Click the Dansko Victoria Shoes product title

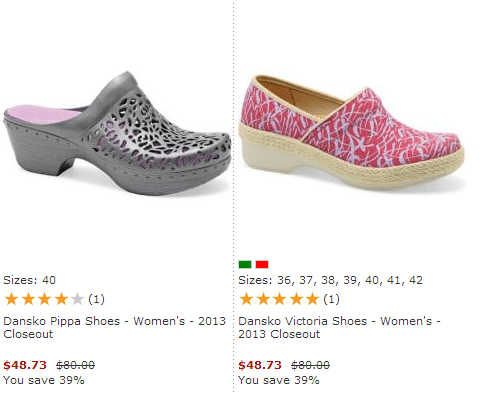coord(339,327)
